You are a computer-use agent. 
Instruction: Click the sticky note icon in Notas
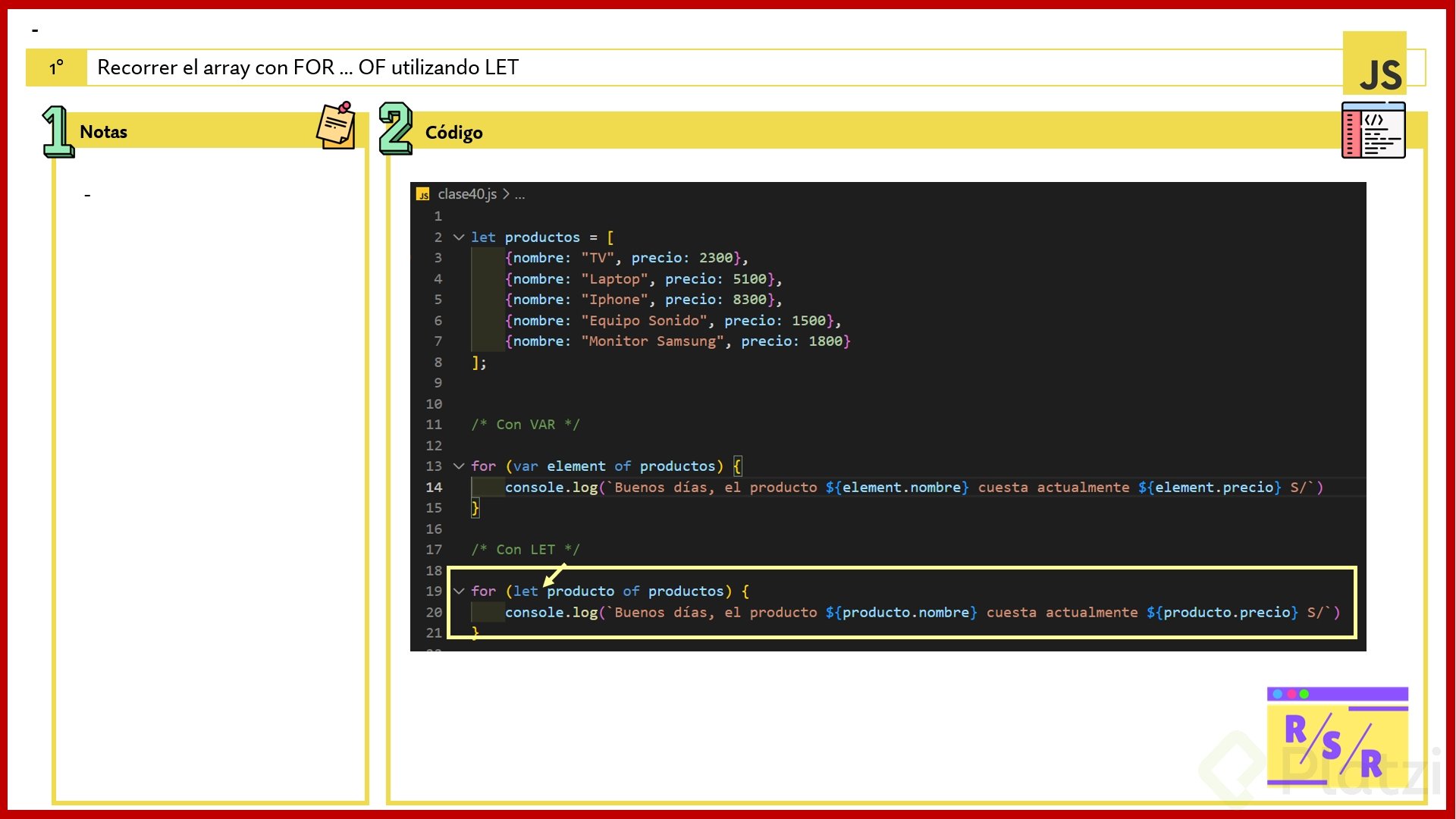click(336, 126)
